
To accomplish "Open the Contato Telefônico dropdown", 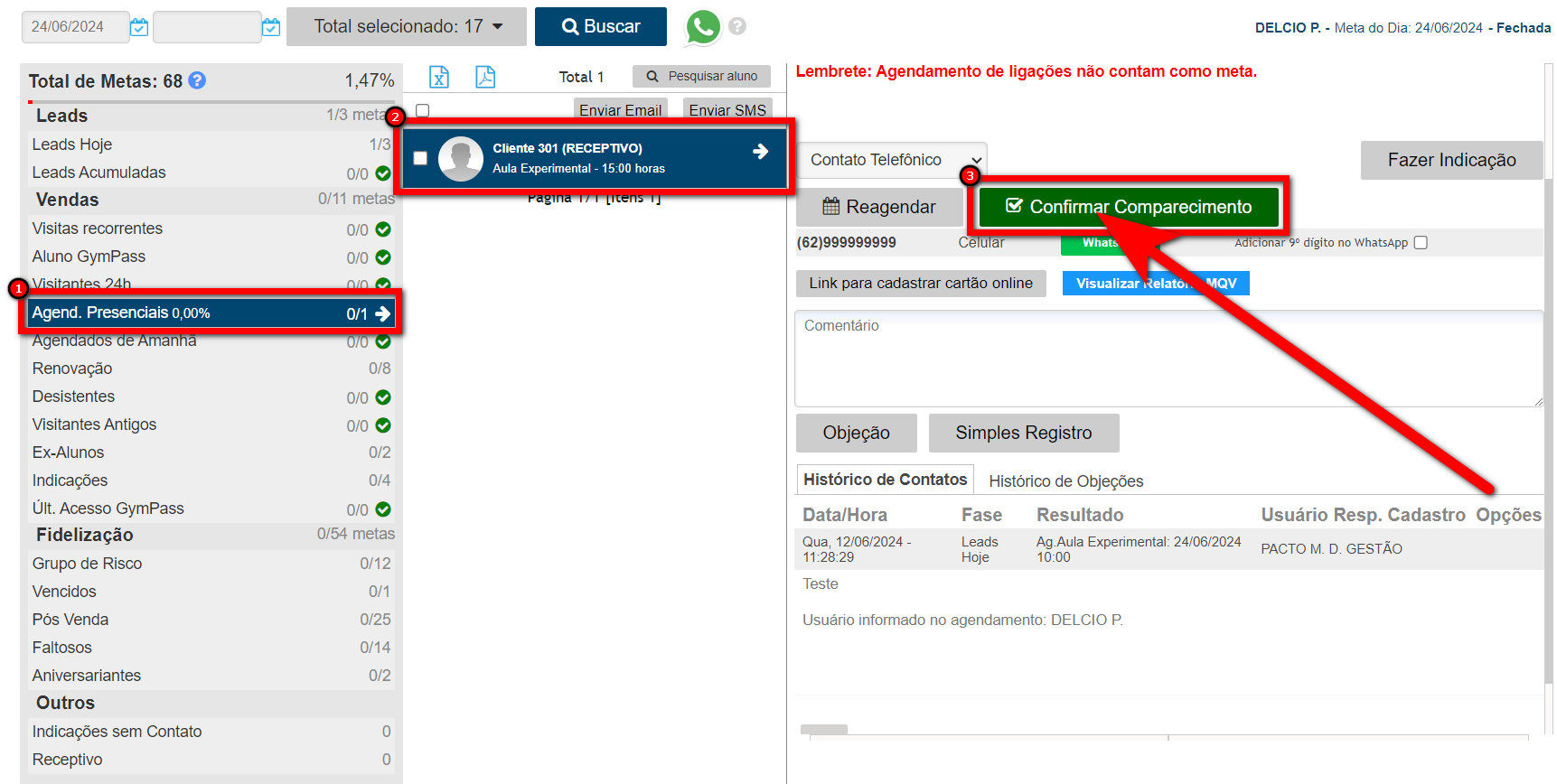I will (892, 160).
